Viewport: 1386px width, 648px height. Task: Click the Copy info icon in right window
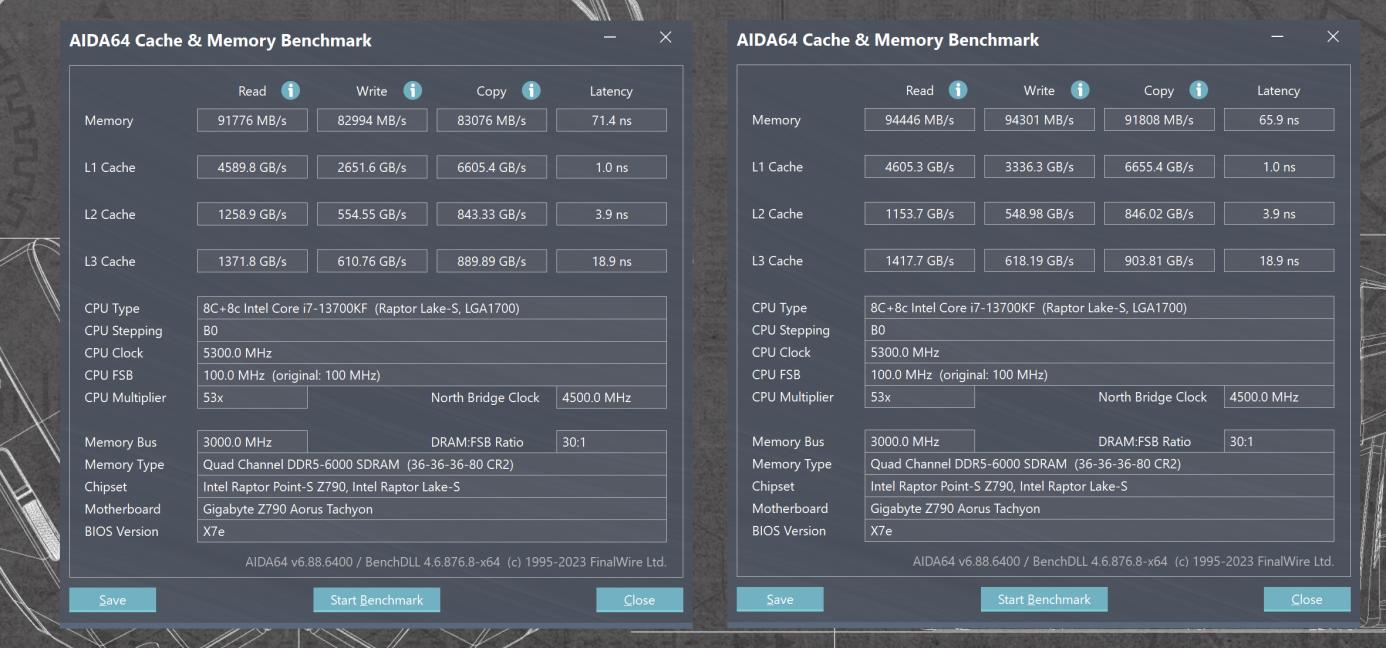[1198, 89]
